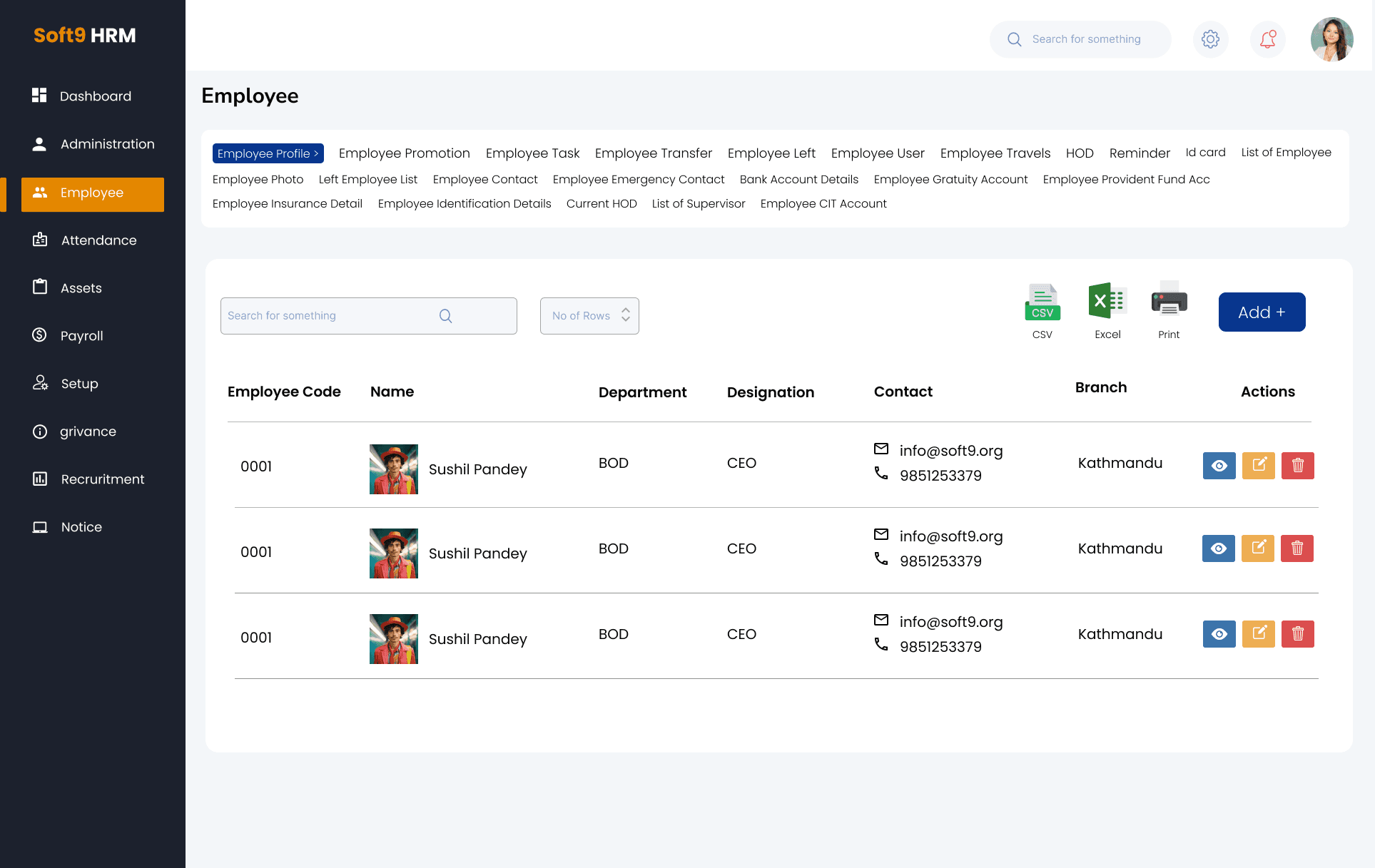The image size is (1375, 868).
Task: Select the Employee Profile tab
Action: click(x=268, y=153)
